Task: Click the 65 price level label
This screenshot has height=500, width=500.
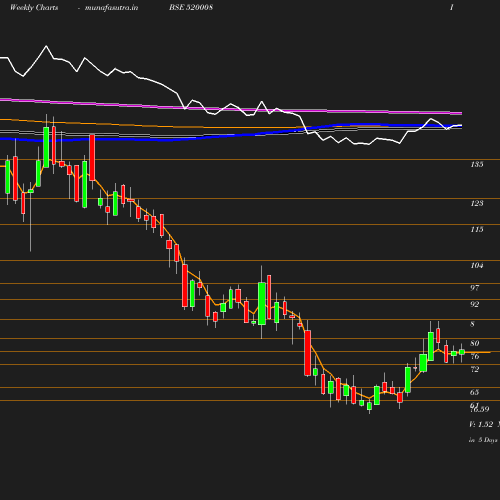Action: 475,392
